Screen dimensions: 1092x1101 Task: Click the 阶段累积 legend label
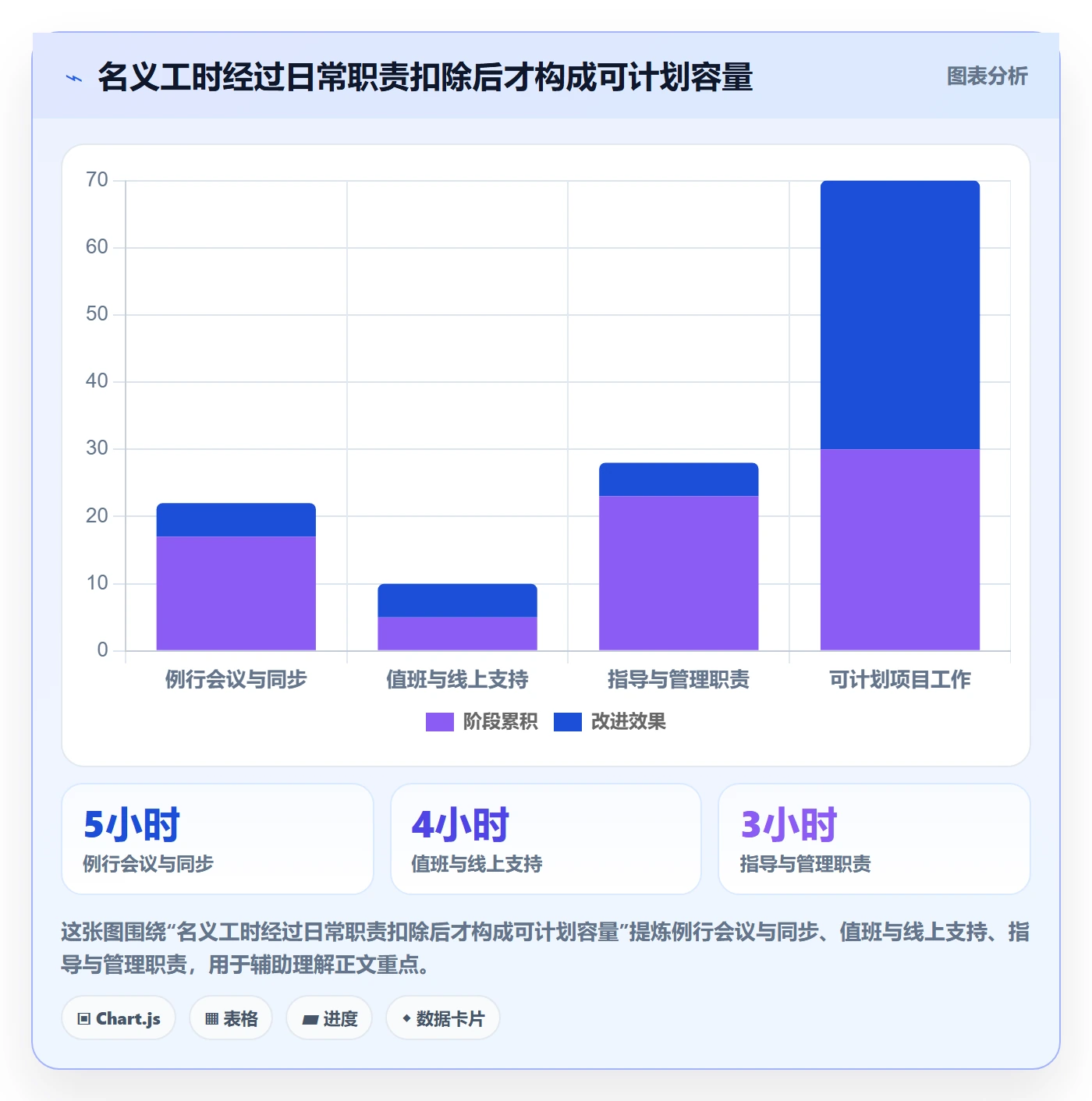click(x=500, y=722)
